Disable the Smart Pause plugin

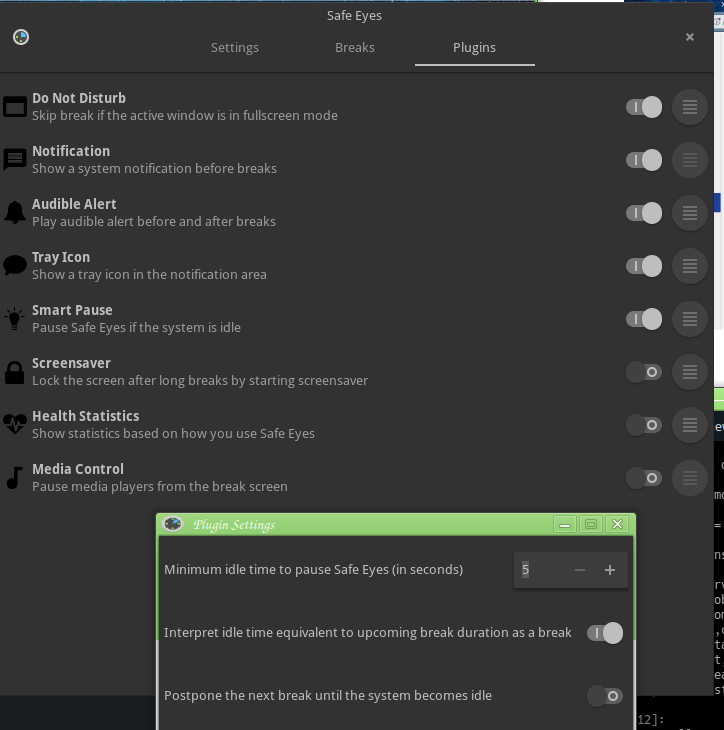tap(644, 319)
